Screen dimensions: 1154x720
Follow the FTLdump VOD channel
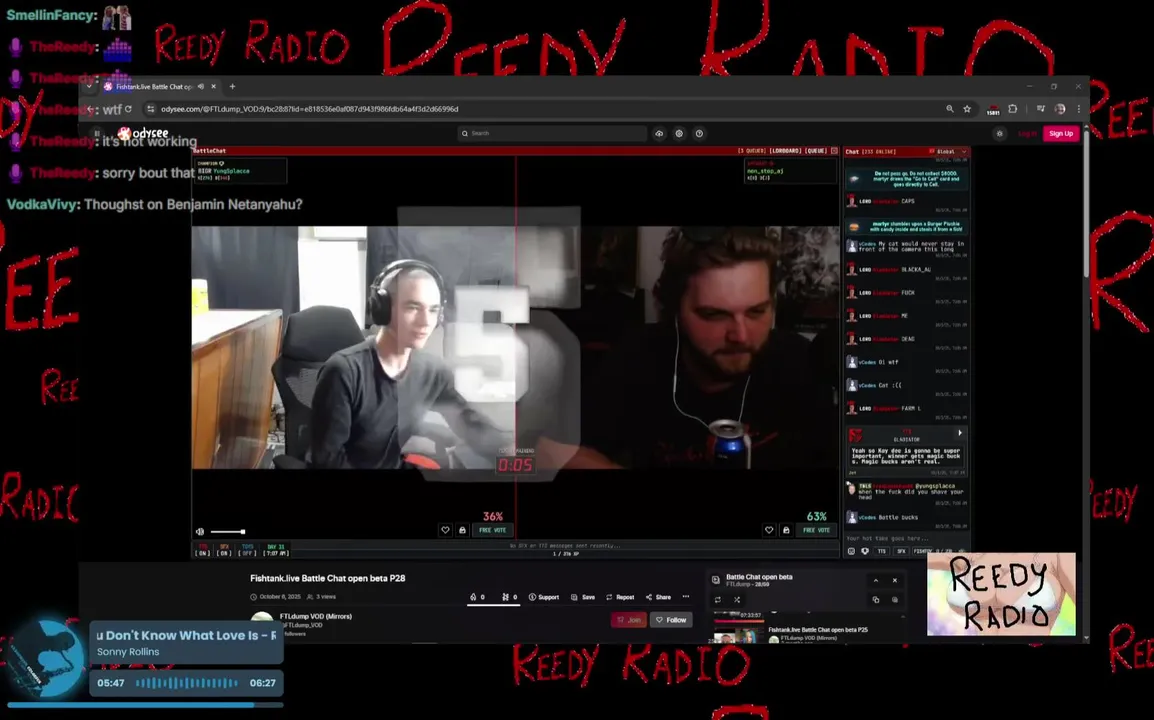(671, 620)
